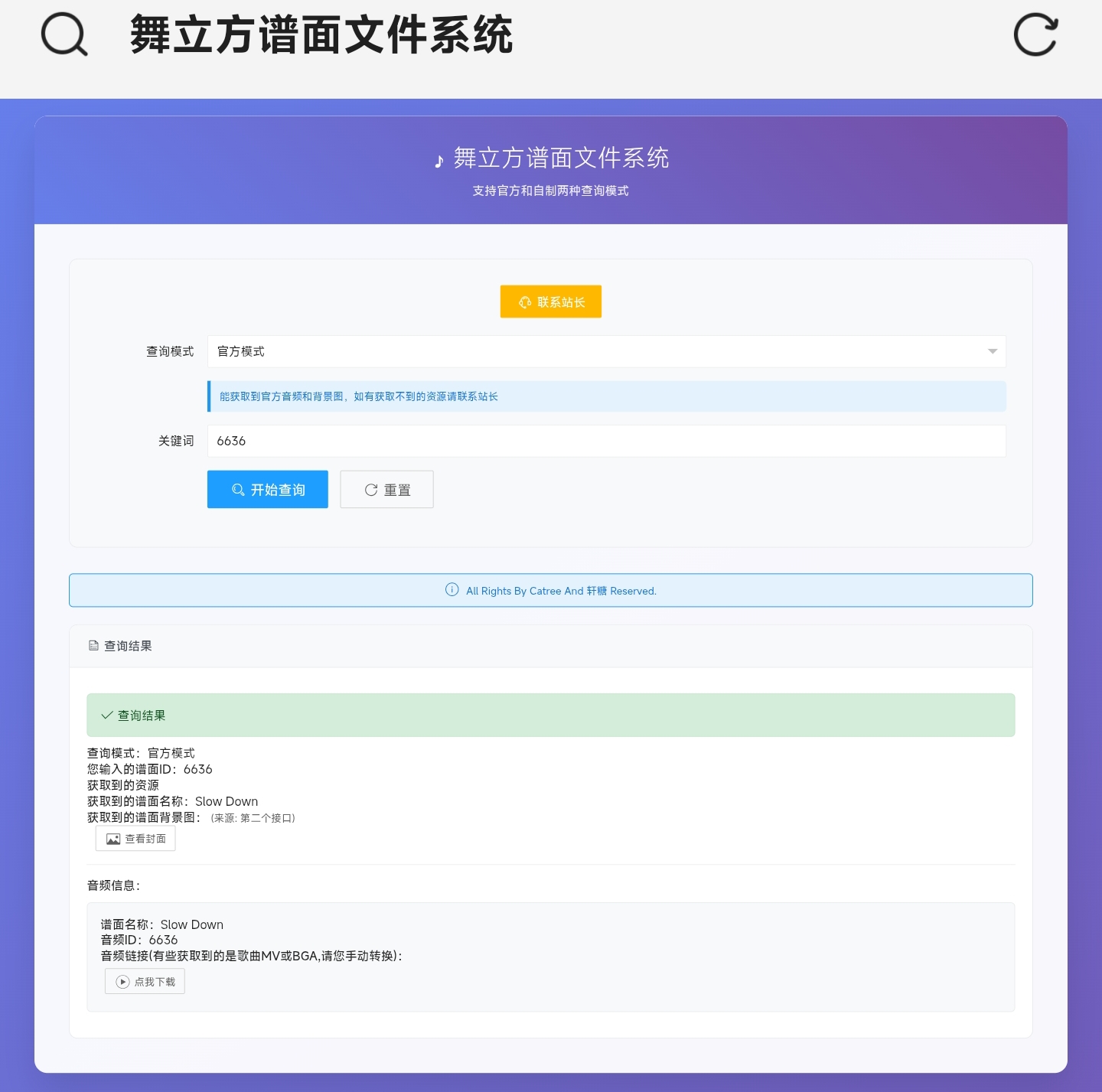Click the refresh icon in top bar

tap(1035, 35)
